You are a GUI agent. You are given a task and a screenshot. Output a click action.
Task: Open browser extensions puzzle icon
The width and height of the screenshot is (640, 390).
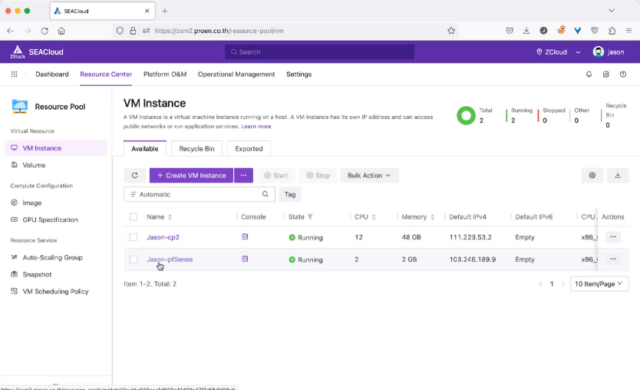tap(612, 31)
